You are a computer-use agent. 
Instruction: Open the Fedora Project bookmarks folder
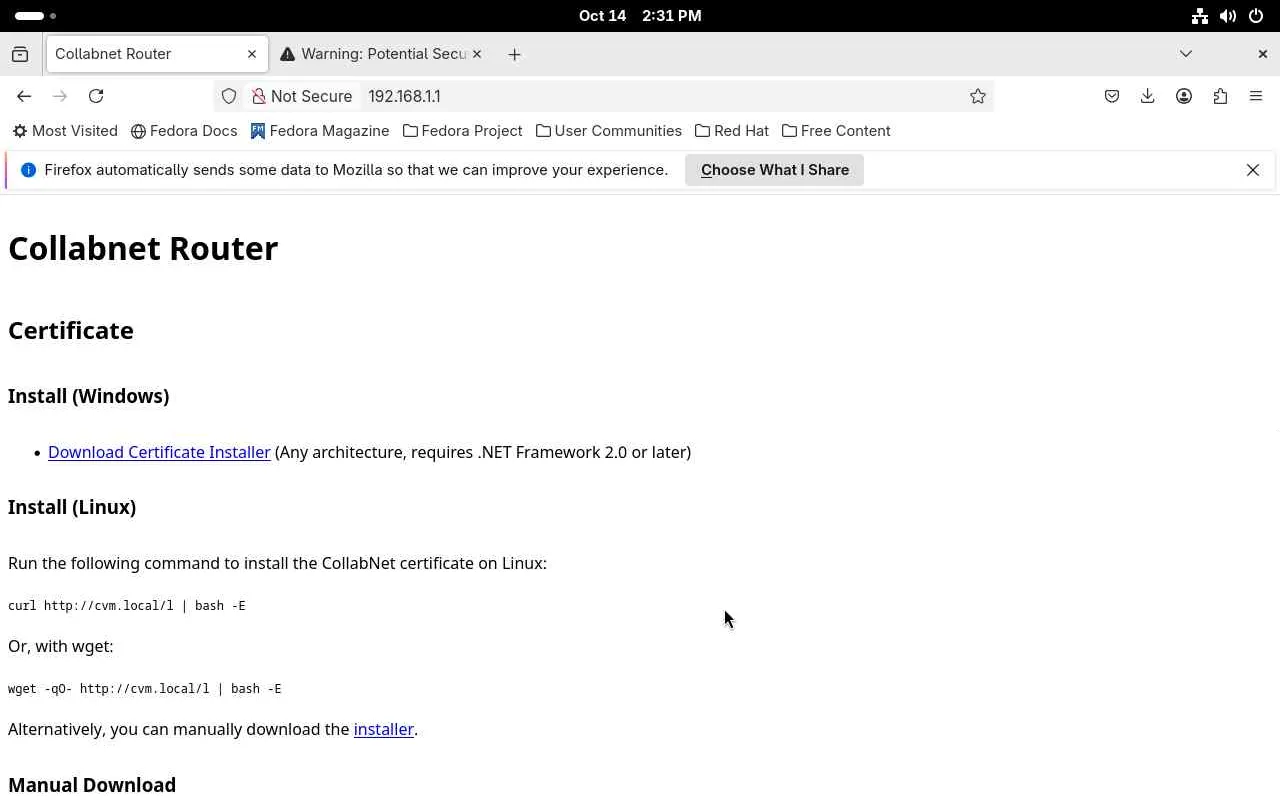463,131
